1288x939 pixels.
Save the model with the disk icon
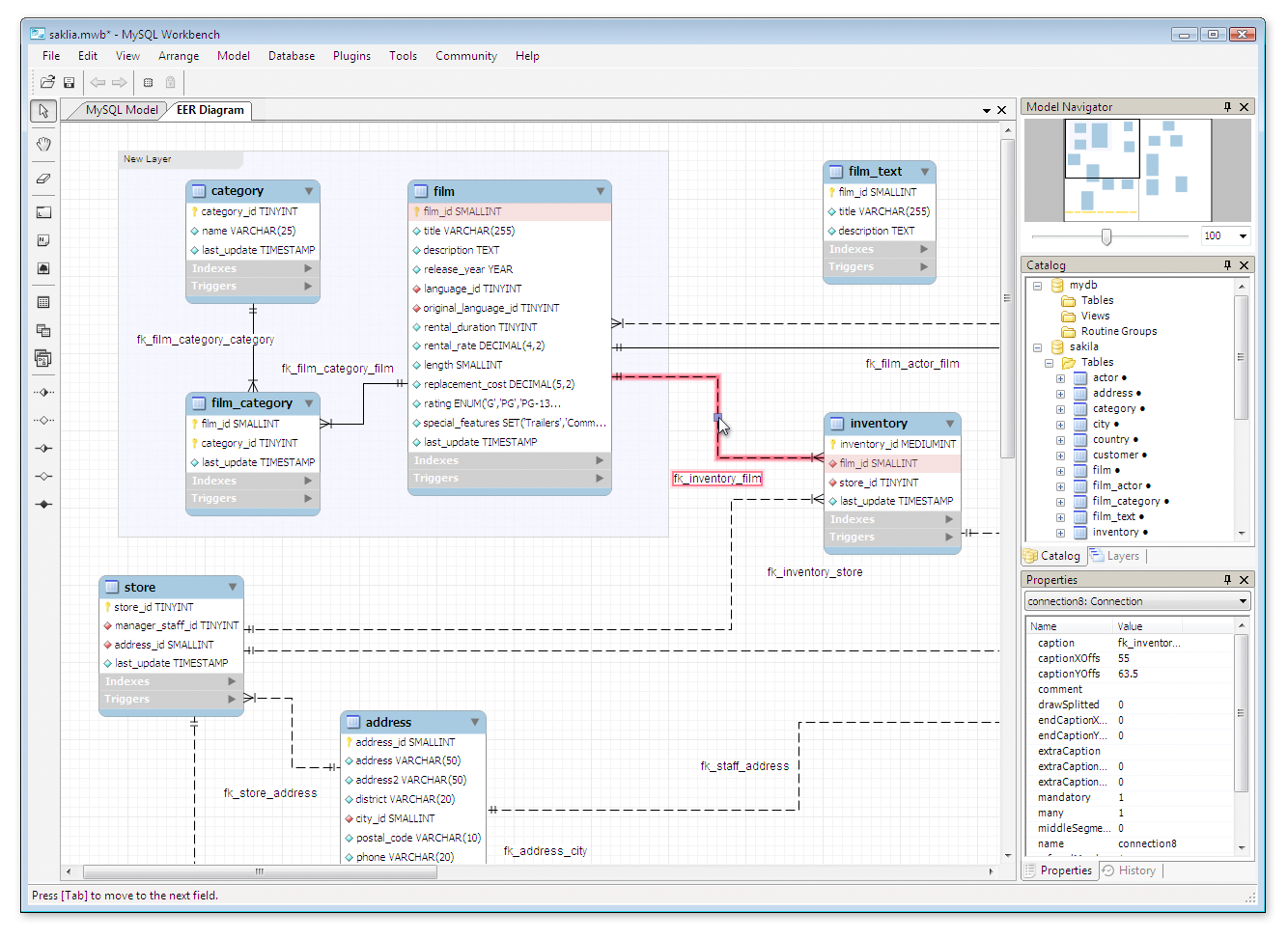click(x=70, y=82)
